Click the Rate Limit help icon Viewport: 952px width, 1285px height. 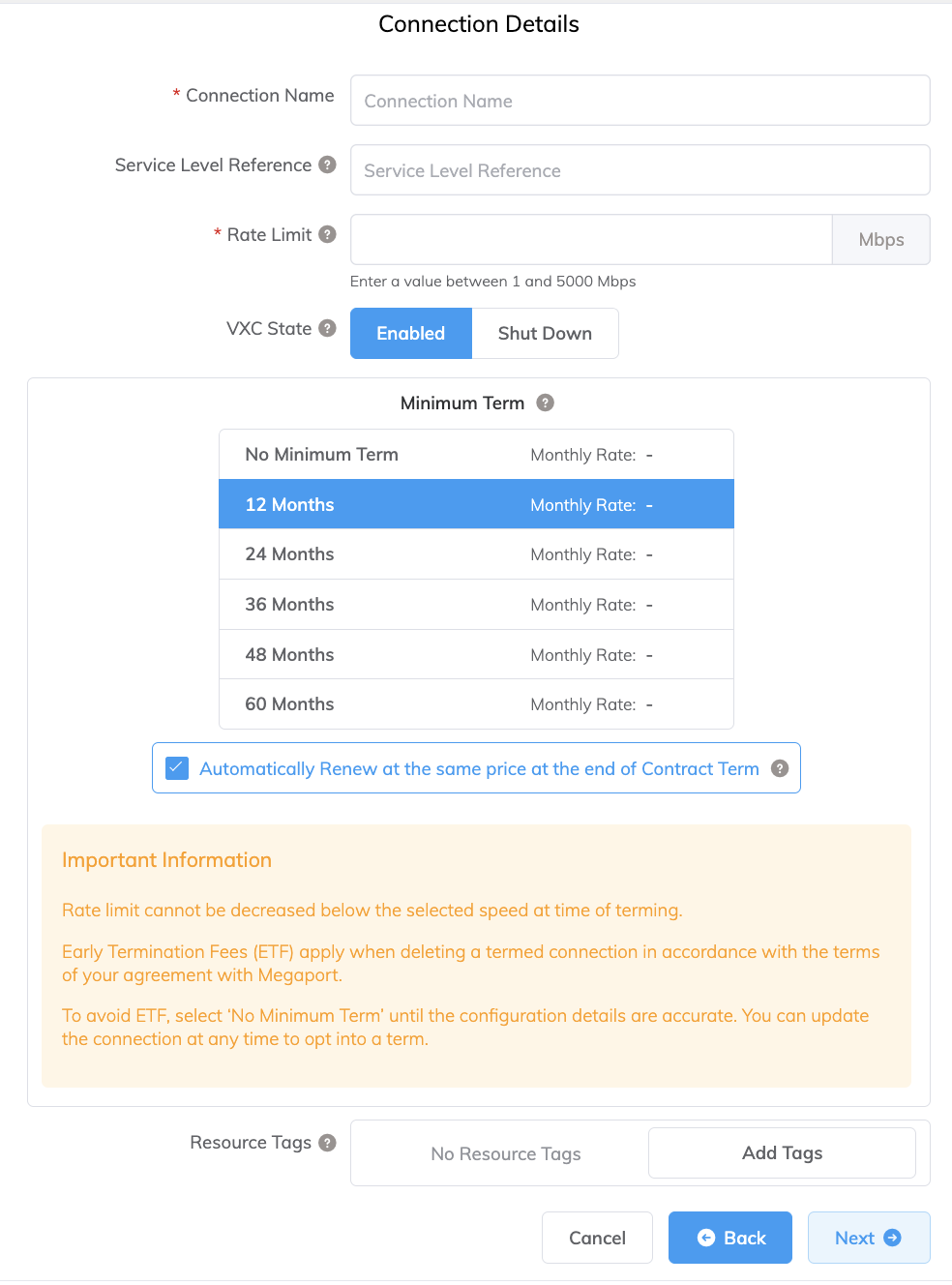pyautogui.click(x=327, y=234)
